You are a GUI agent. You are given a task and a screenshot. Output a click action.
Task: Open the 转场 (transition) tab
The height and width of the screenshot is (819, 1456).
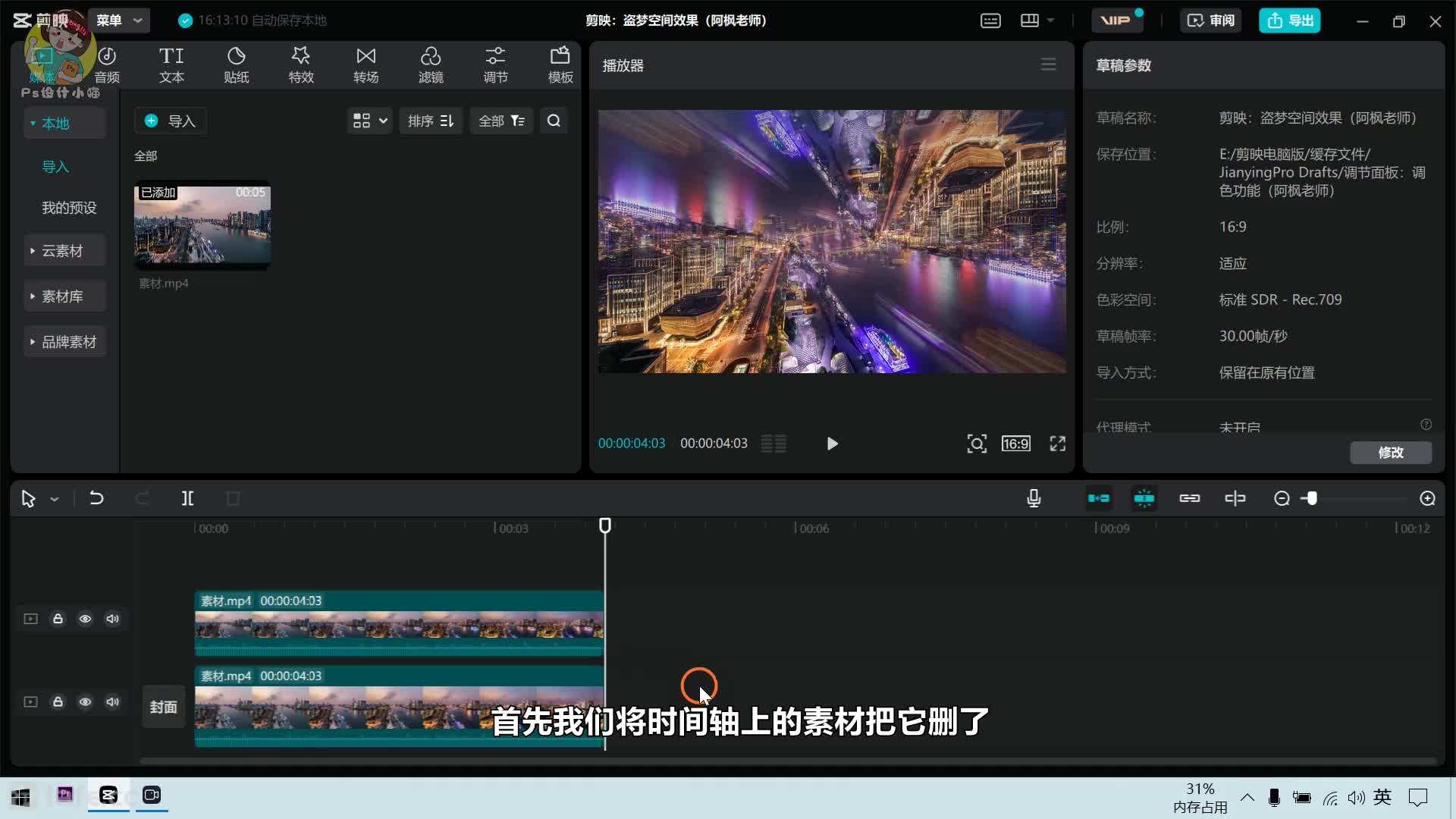pos(366,65)
